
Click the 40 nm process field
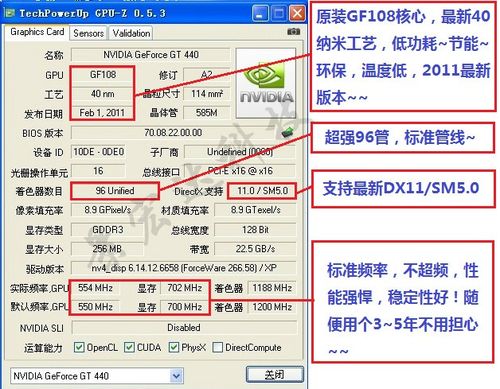(x=103, y=94)
